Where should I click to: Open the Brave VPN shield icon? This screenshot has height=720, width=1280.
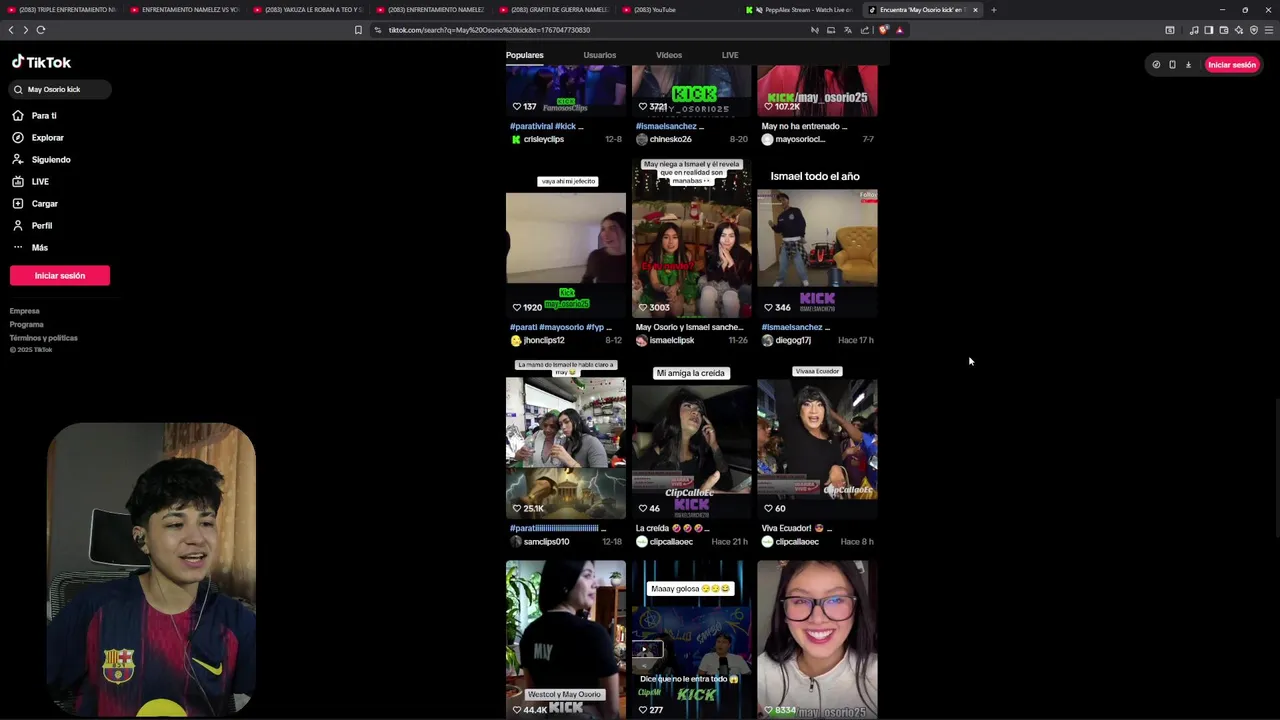tap(1254, 30)
